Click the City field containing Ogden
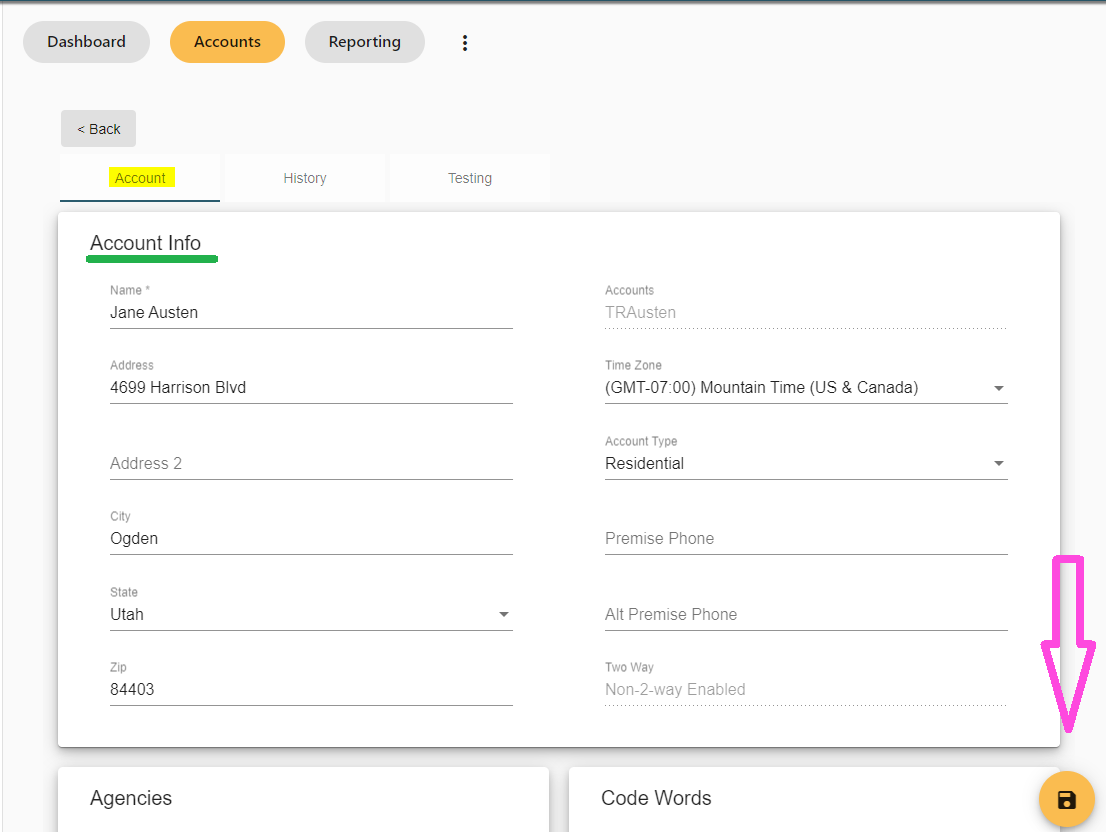The width and height of the screenshot is (1106, 832). [310, 539]
